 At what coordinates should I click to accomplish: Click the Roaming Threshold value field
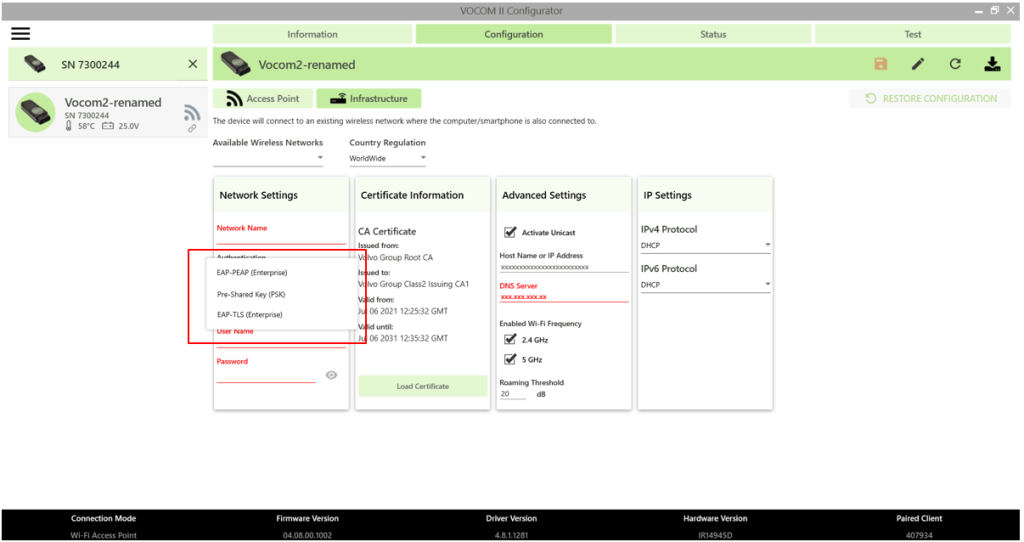point(513,394)
